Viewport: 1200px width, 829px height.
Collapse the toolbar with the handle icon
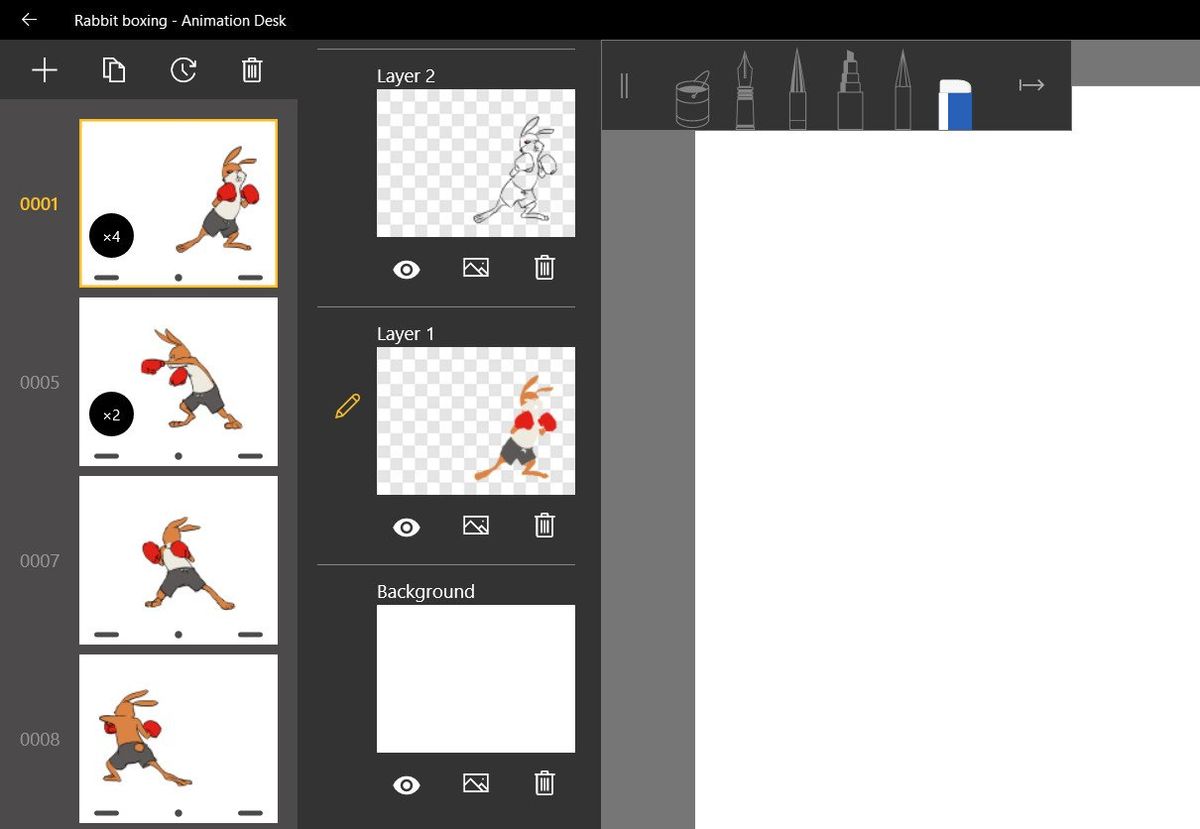pyautogui.click(x=625, y=86)
